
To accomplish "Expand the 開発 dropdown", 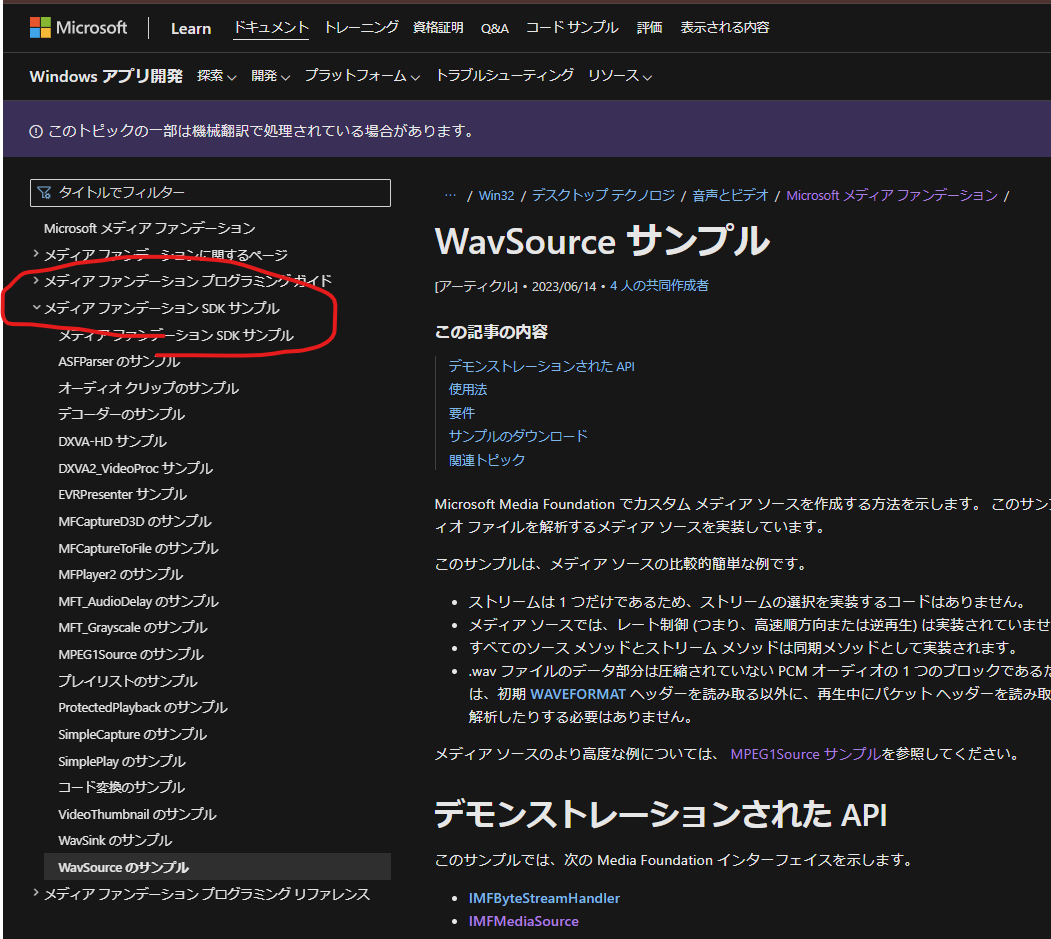I will 270,76.
